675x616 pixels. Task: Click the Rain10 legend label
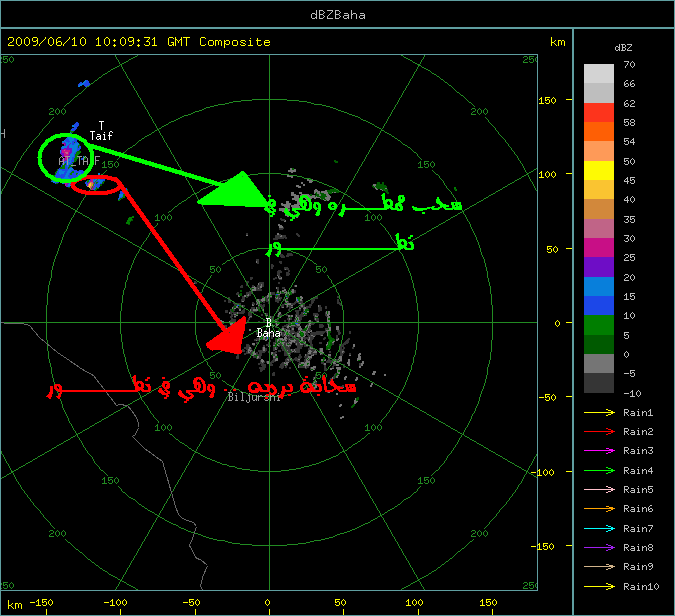coord(641,586)
